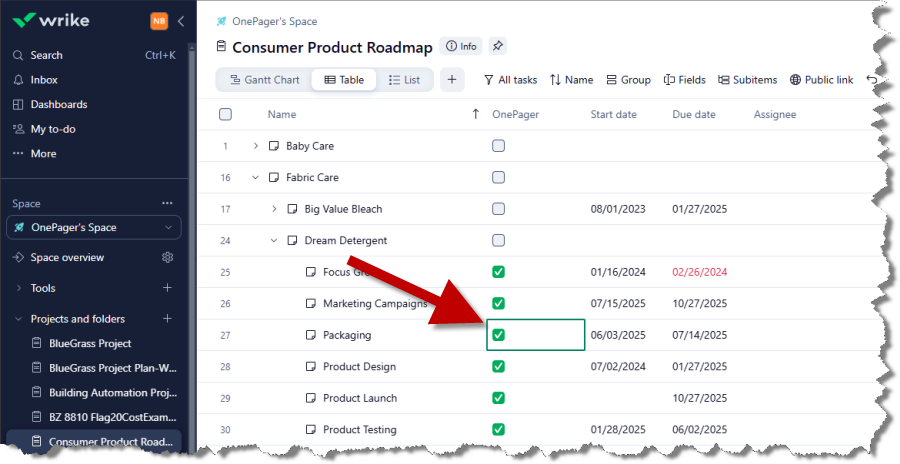Click the overdue date 02/26/2024
The width and height of the screenshot is (900, 464).
pyautogui.click(x=700, y=272)
